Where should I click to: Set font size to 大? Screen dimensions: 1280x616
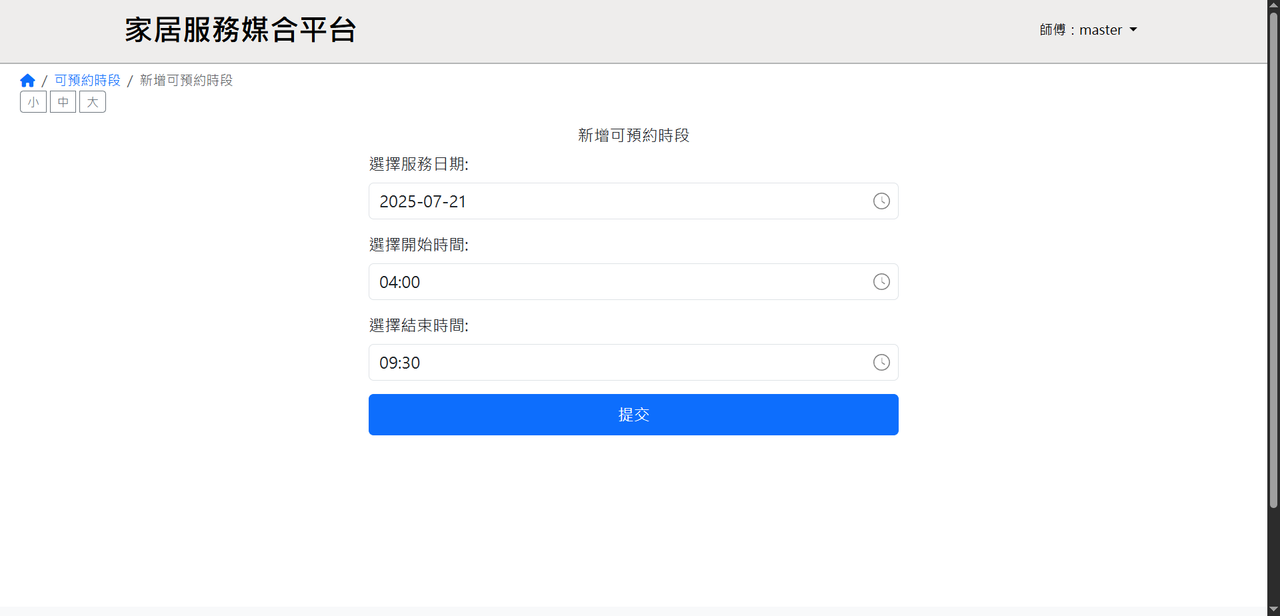click(93, 102)
